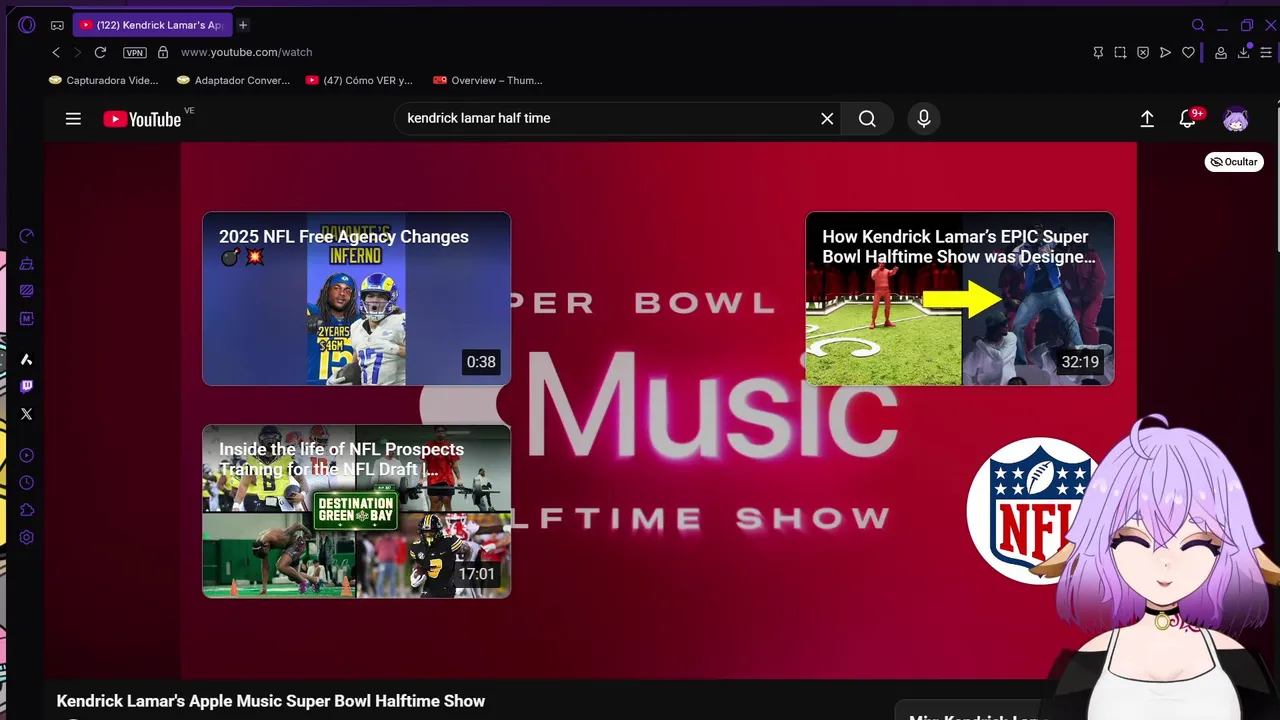Viewport: 1280px width, 720px height.
Task: Click the YouTube search box text
Action: tap(479, 118)
